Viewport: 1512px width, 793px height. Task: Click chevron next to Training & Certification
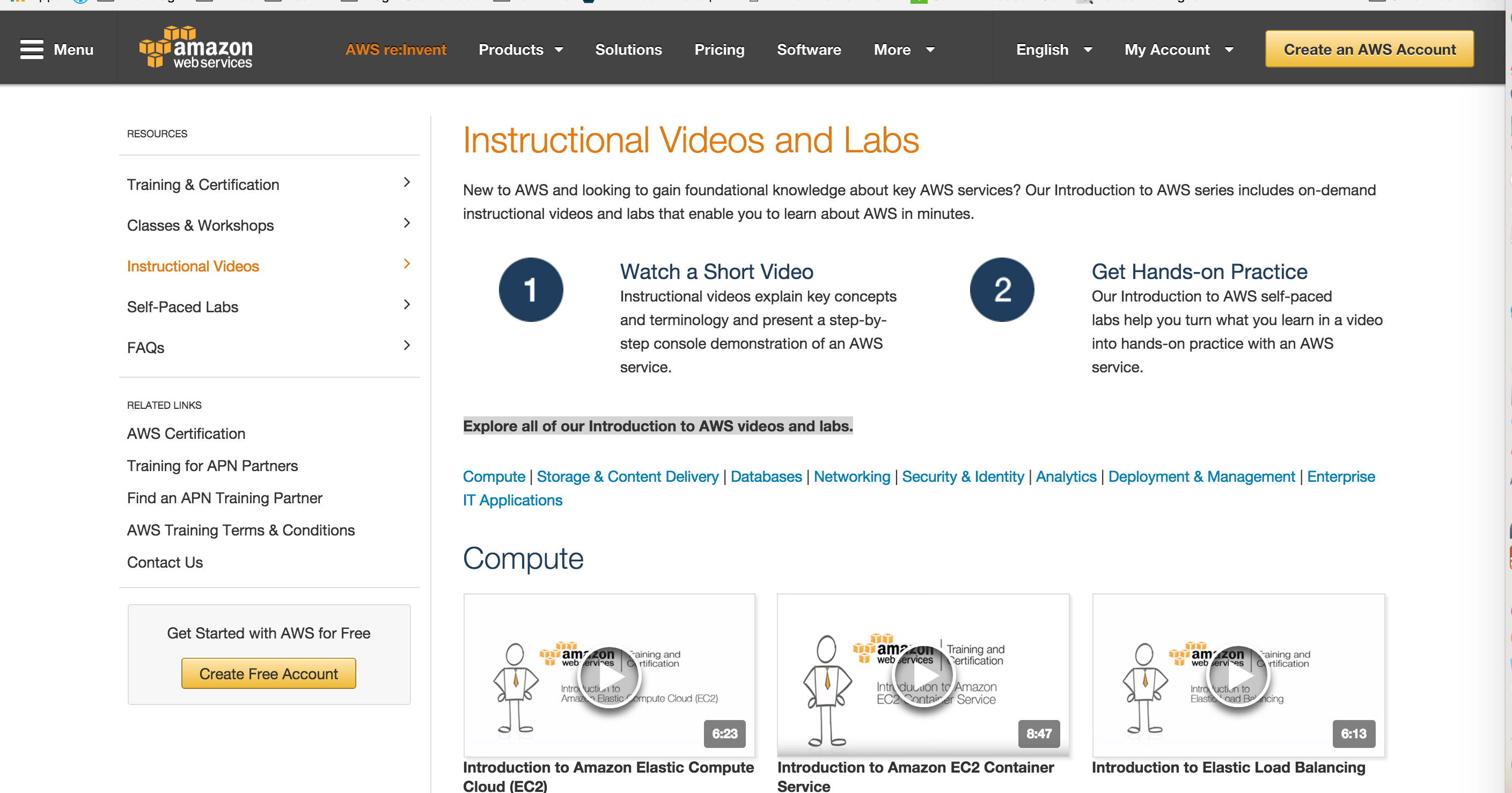point(407,182)
